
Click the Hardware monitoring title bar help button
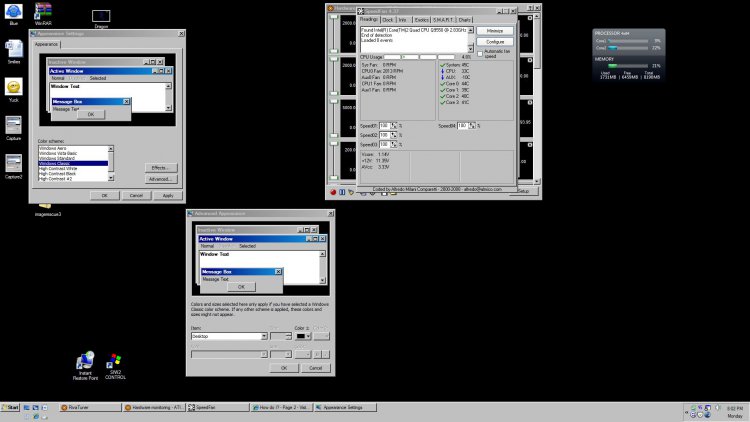(530, 8)
